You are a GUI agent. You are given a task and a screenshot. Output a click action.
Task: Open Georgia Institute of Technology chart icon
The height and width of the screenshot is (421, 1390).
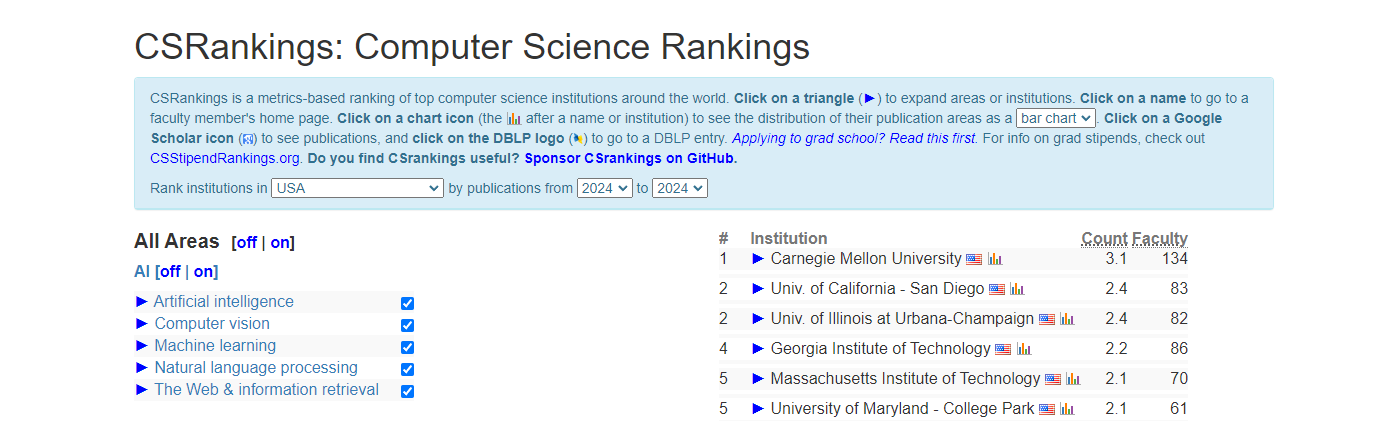click(1024, 349)
